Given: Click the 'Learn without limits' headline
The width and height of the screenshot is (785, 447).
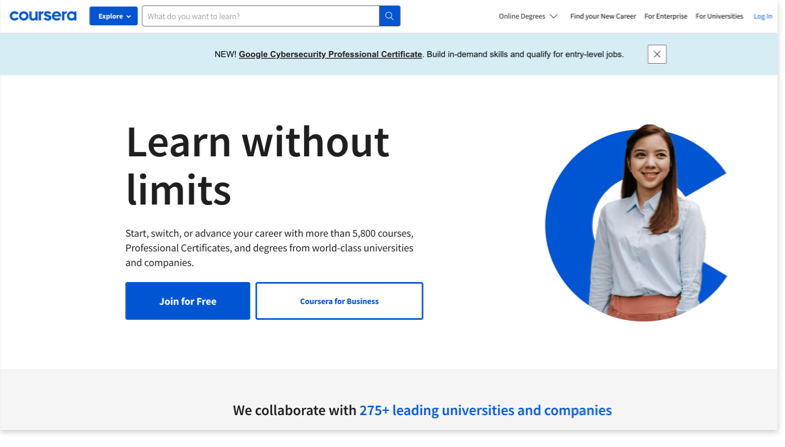Looking at the screenshot, I should pyautogui.click(x=257, y=165).
